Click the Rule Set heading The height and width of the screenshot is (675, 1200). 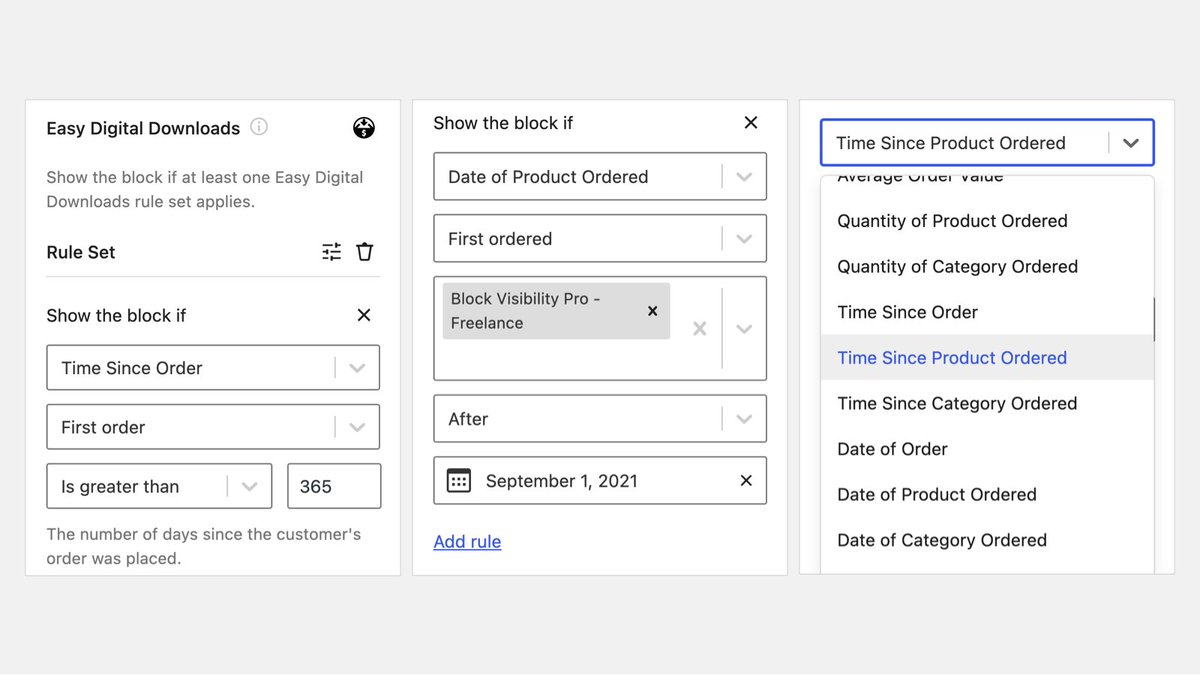[81, 252]
